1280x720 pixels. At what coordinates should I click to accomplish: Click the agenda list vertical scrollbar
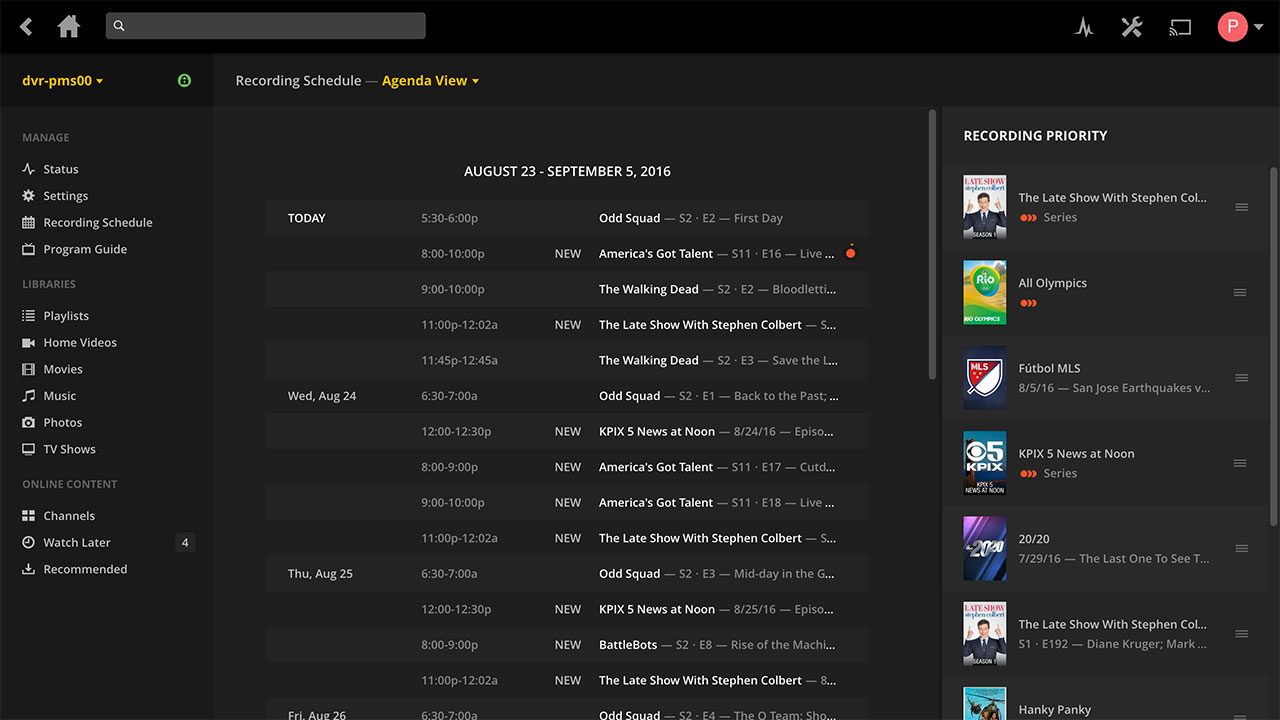(933, 245)
